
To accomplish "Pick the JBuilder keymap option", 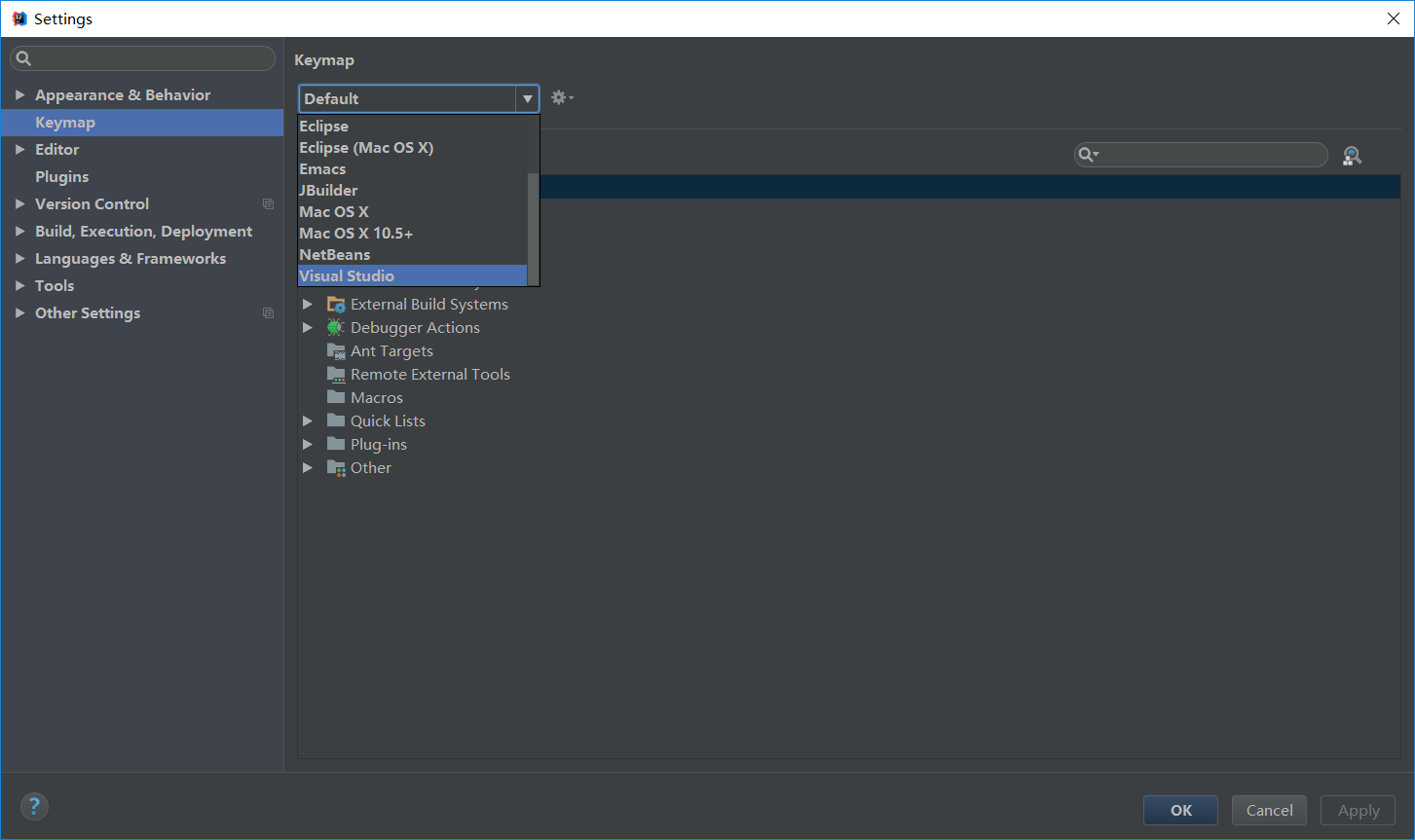I will (x=412, y=191).
